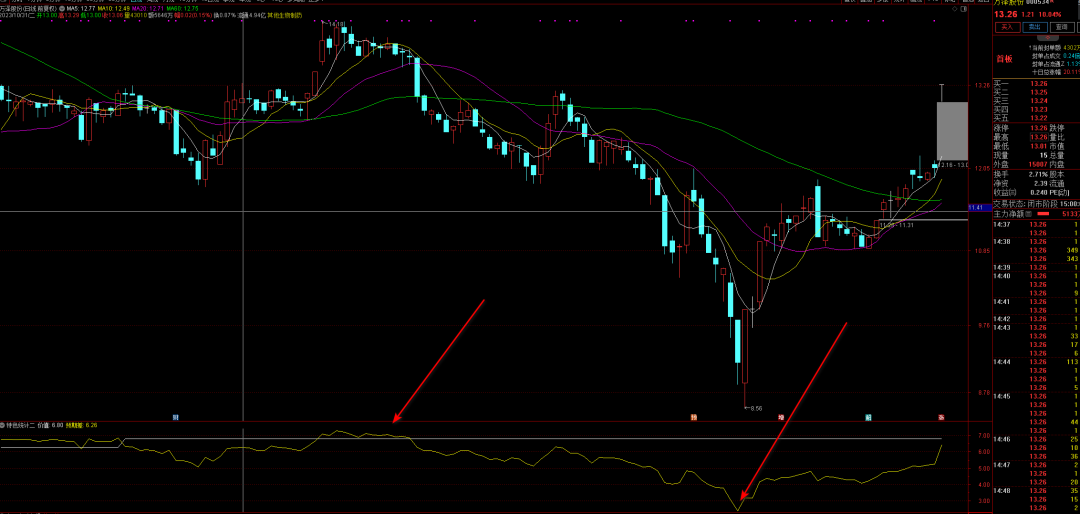Viewport: 1080px width, 514px height.
Task: Click the rightmost red event marker below the chart
Action: 941,417
